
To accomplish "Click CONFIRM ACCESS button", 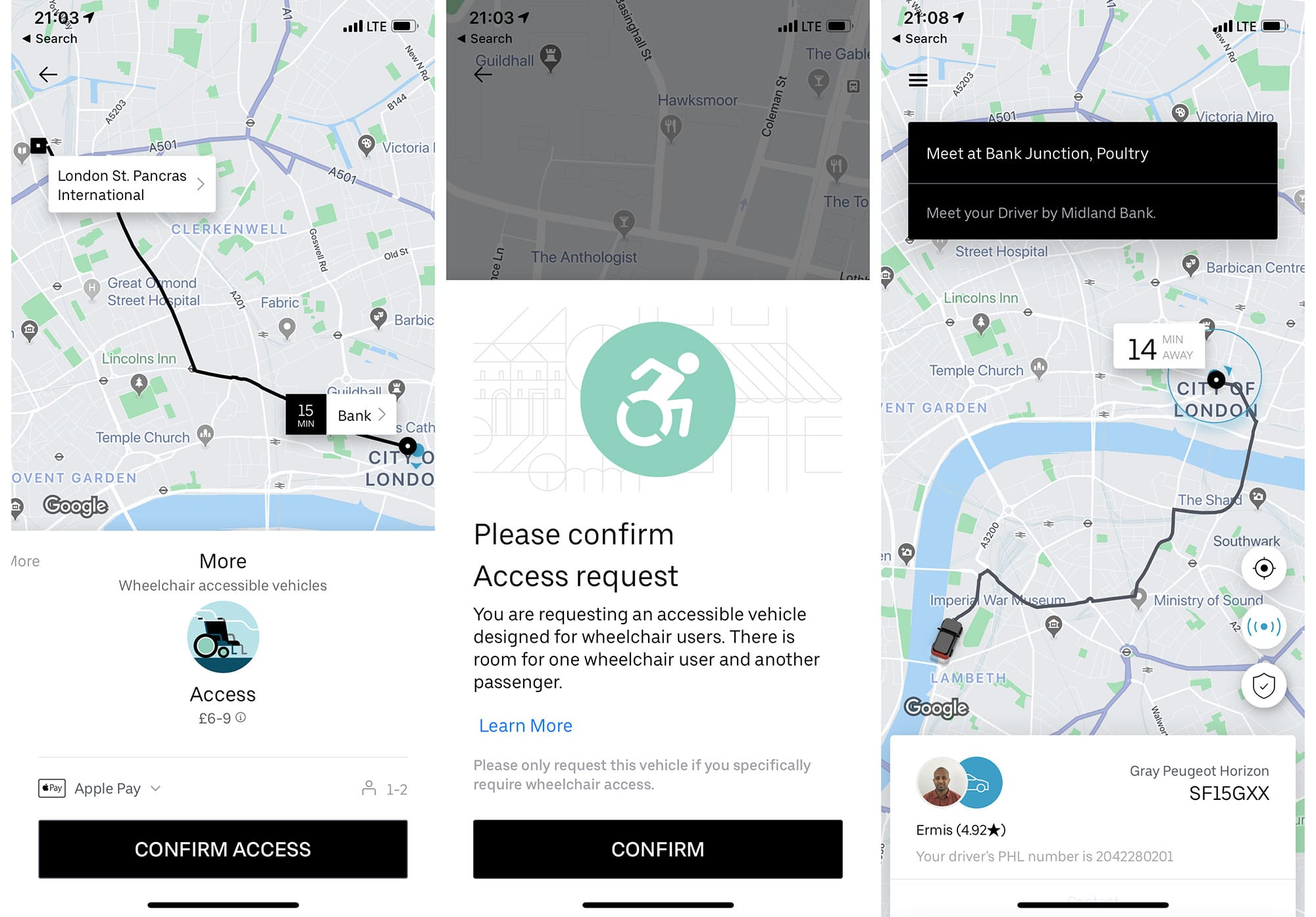I will [223, 848].
